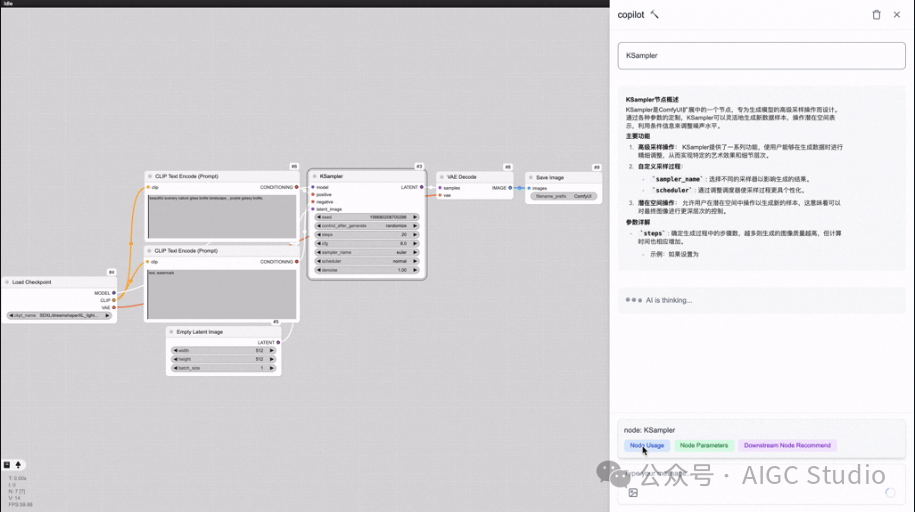Decrease height with left arrow
Screen dimensions: 915x512
click(175, 360)
